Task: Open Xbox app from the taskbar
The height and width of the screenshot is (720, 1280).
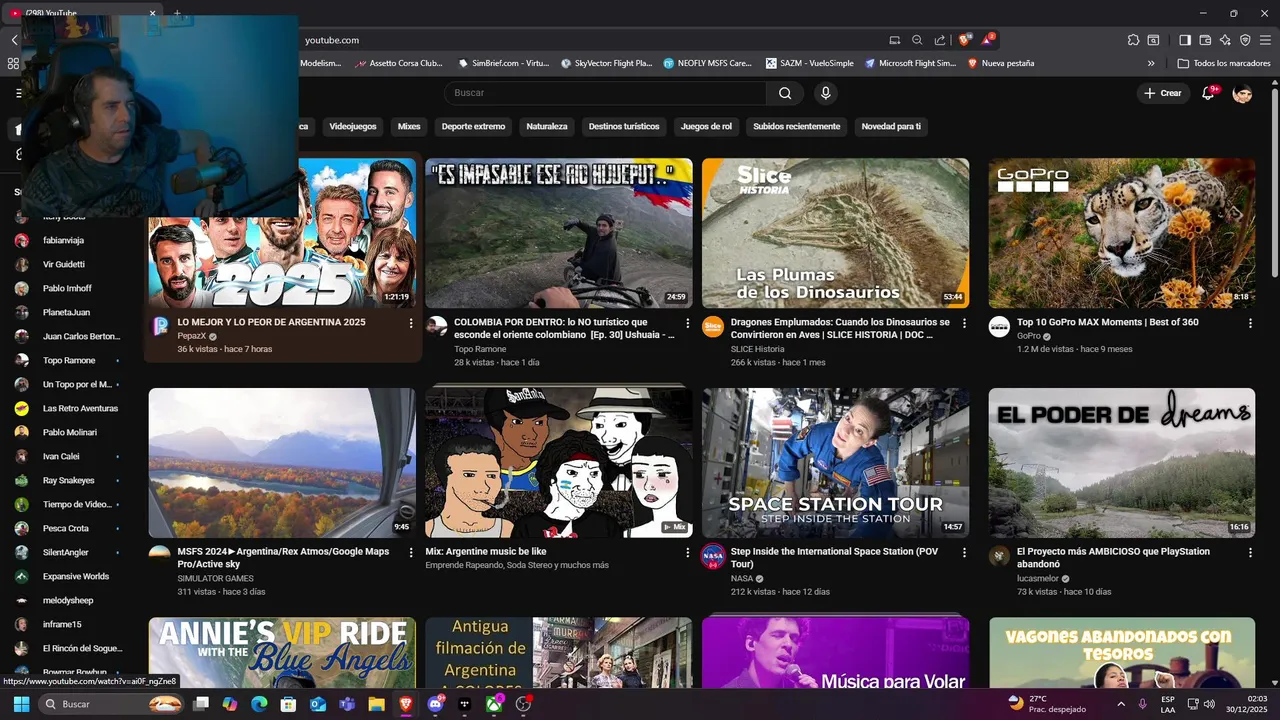Action: click(x=494, y=704)
